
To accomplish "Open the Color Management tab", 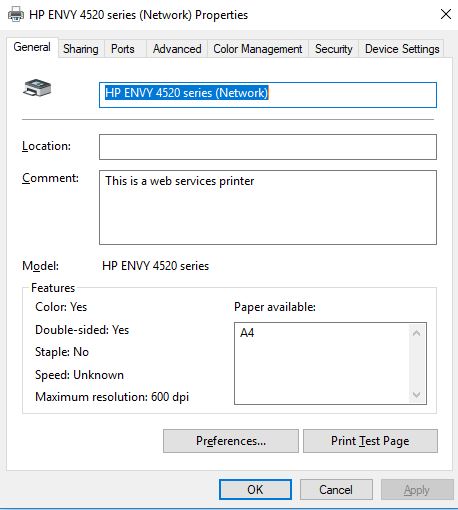I will coord(258,49).
